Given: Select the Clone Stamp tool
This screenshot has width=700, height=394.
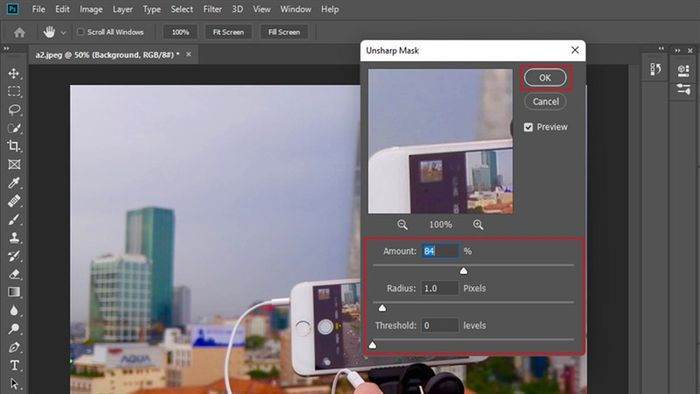Looking at the screenshot, I should (x=14, y=237).
